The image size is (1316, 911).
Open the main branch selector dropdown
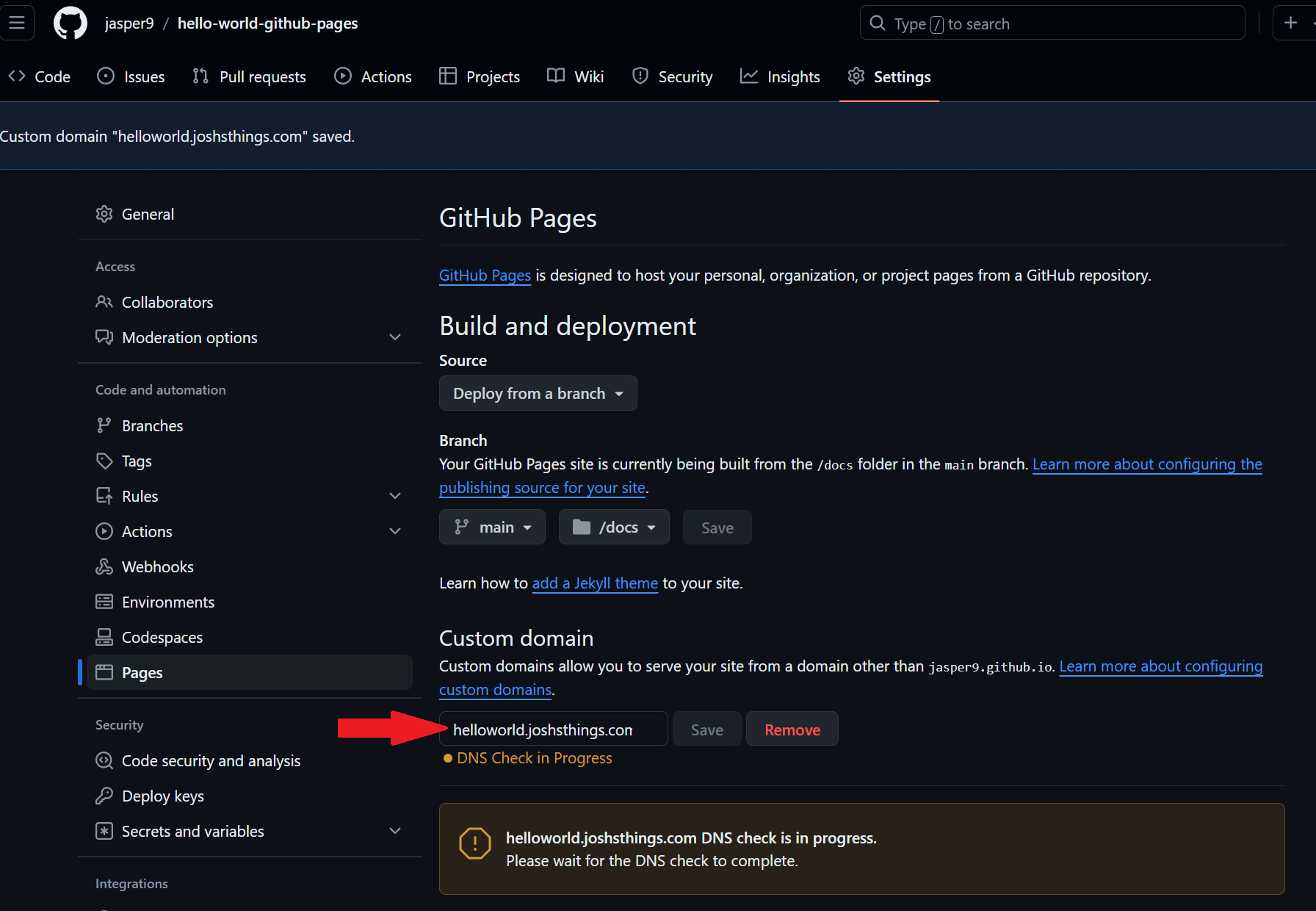pos(491,527)
